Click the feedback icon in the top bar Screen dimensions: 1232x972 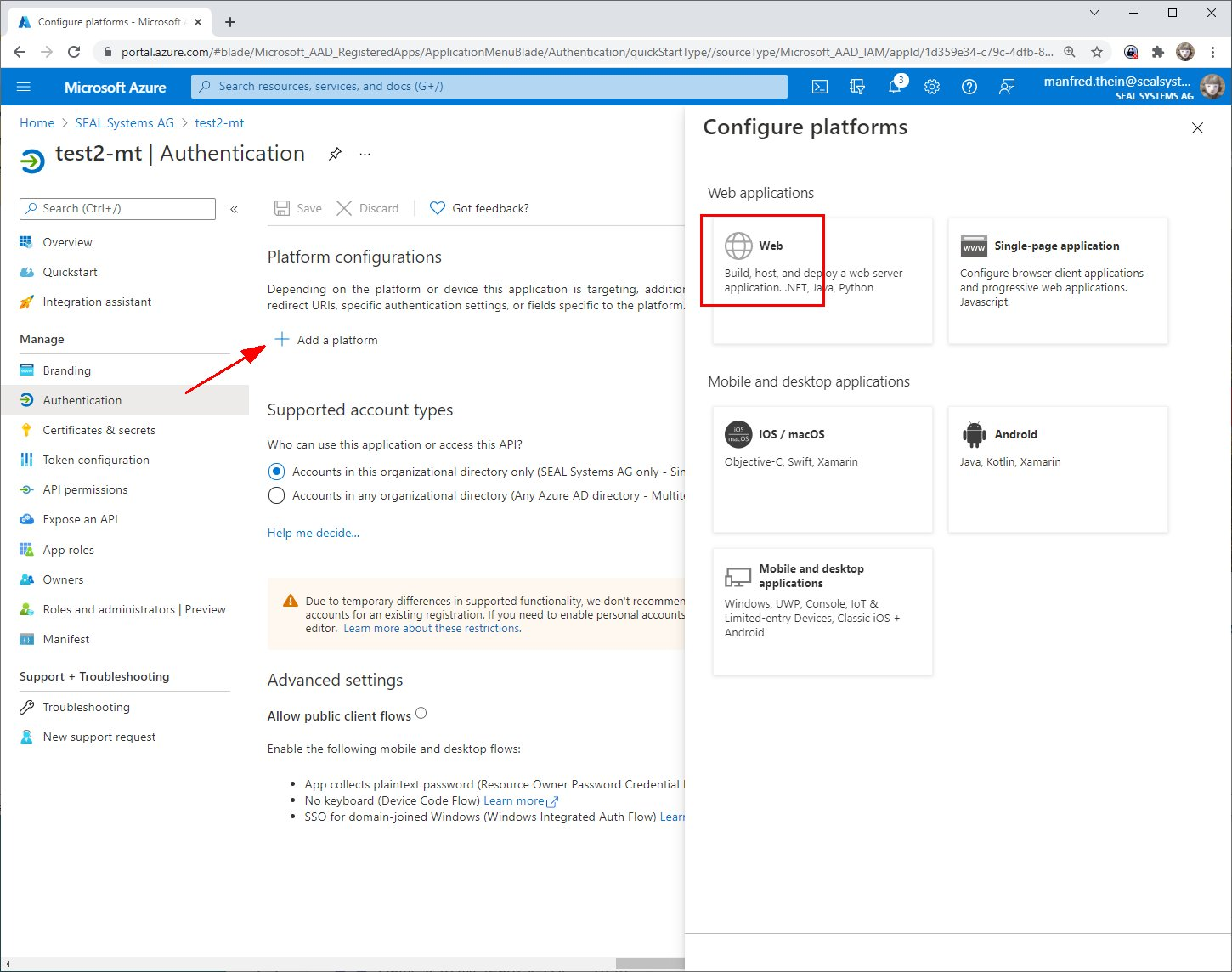point(1006,86)
